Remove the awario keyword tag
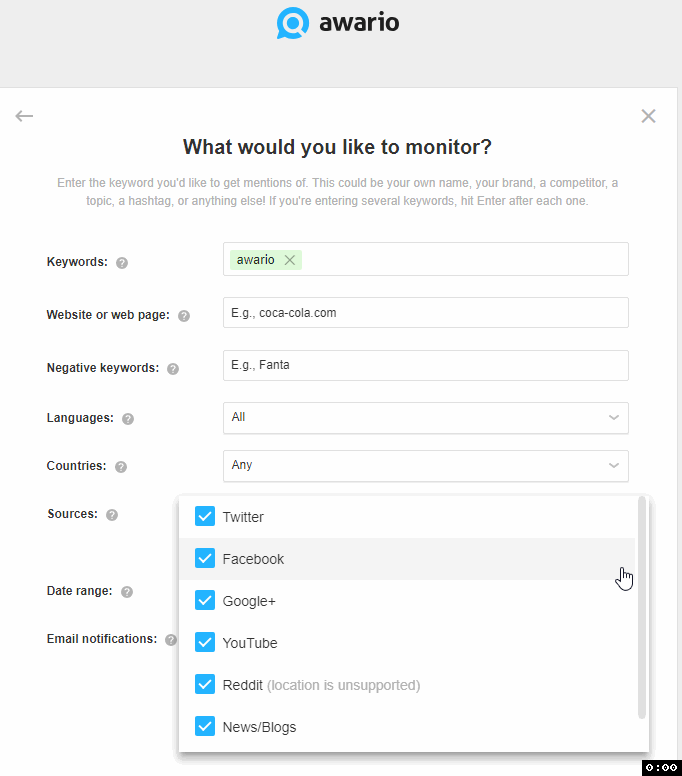The width and height of the screenshot is (682, 776). point(290,260)
